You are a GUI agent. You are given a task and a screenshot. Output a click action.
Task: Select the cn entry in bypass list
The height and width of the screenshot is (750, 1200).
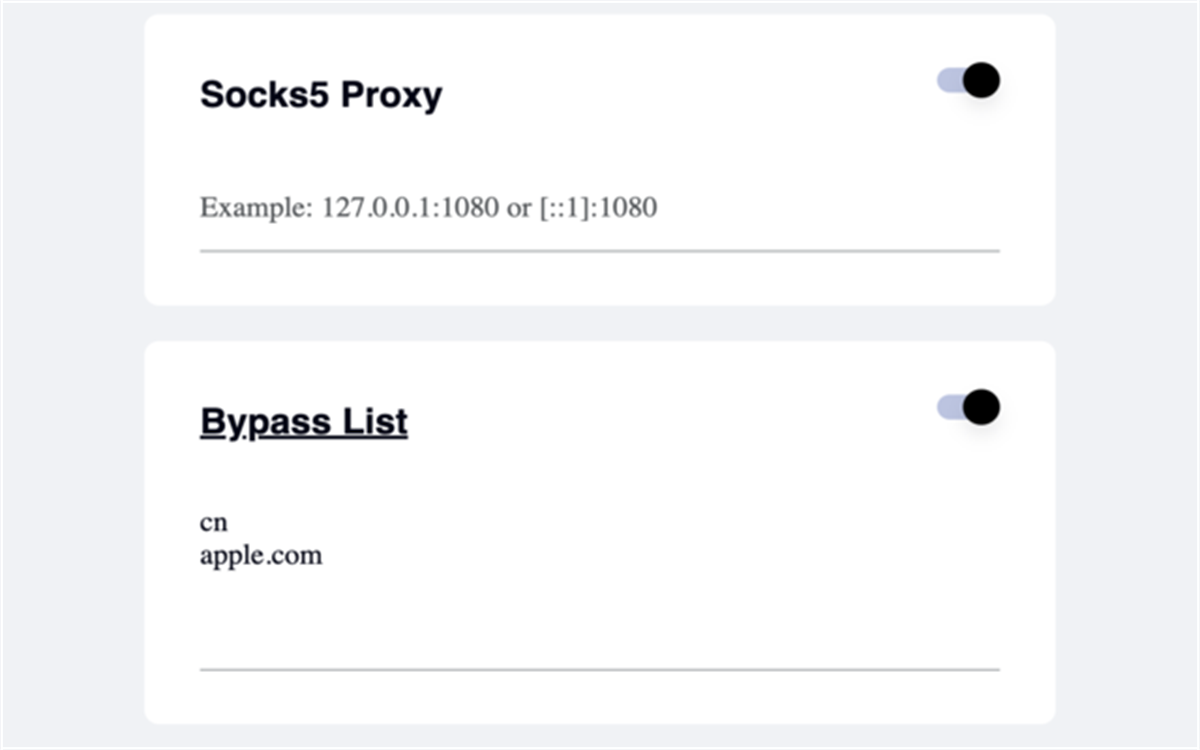click(212, 521)
